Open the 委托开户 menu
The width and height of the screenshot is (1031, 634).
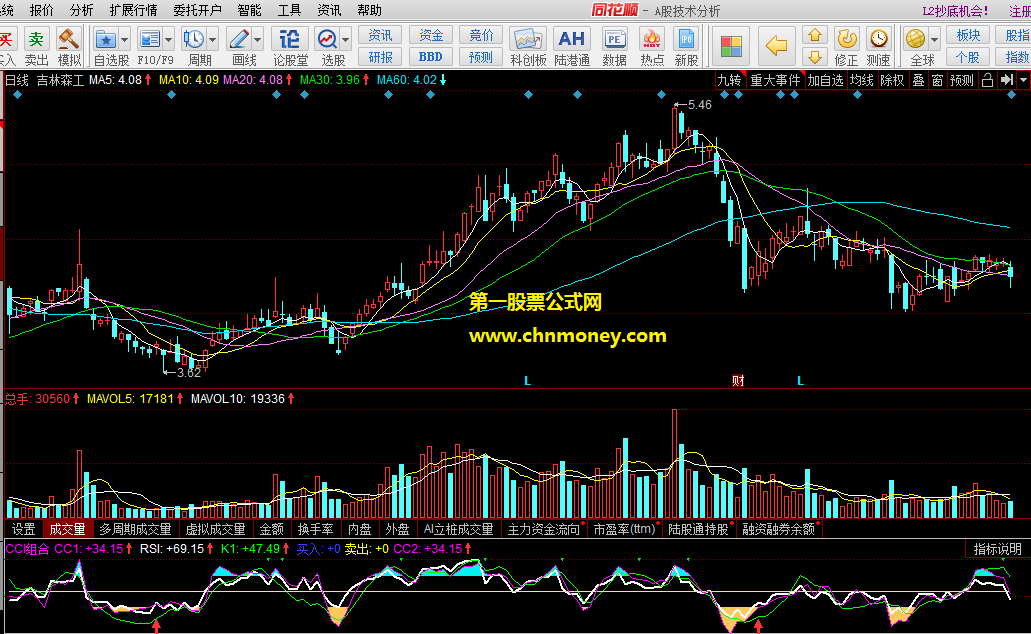(197, 11)
